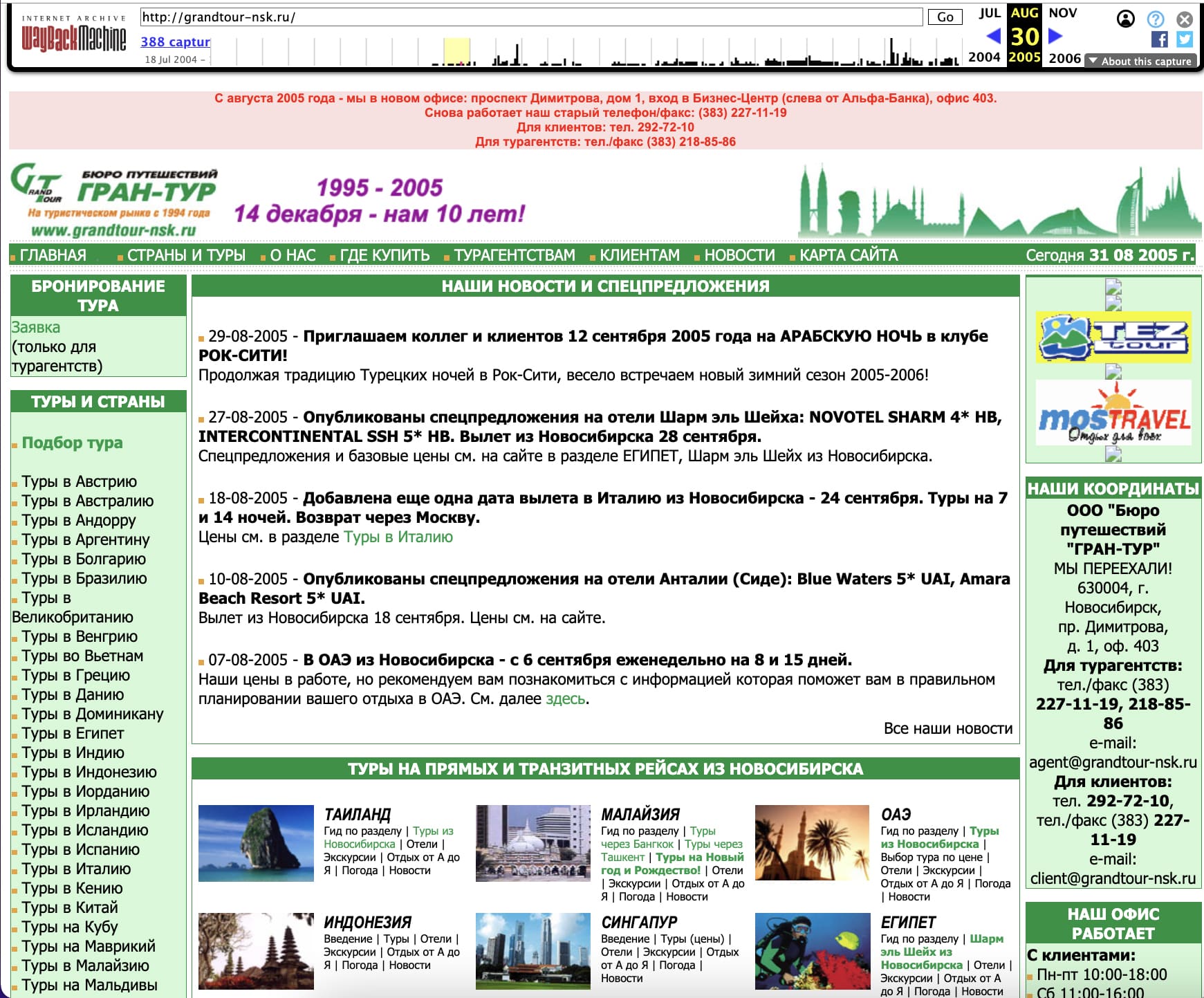Click the Wayback URL input field
Screen dimensions: 1204x998
coord(531,17)
